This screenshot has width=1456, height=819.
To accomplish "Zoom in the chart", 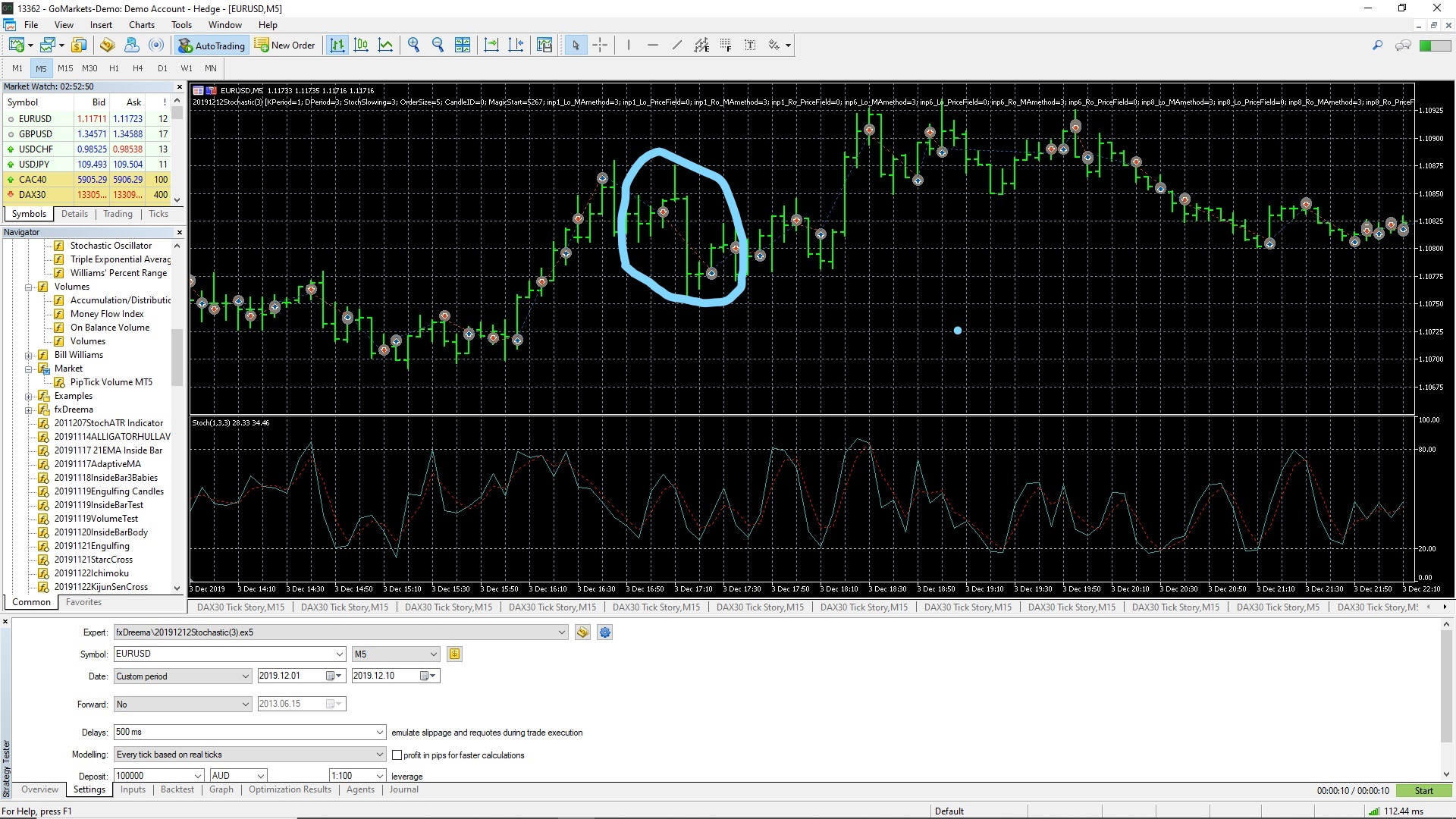I will tap(413, 45).
